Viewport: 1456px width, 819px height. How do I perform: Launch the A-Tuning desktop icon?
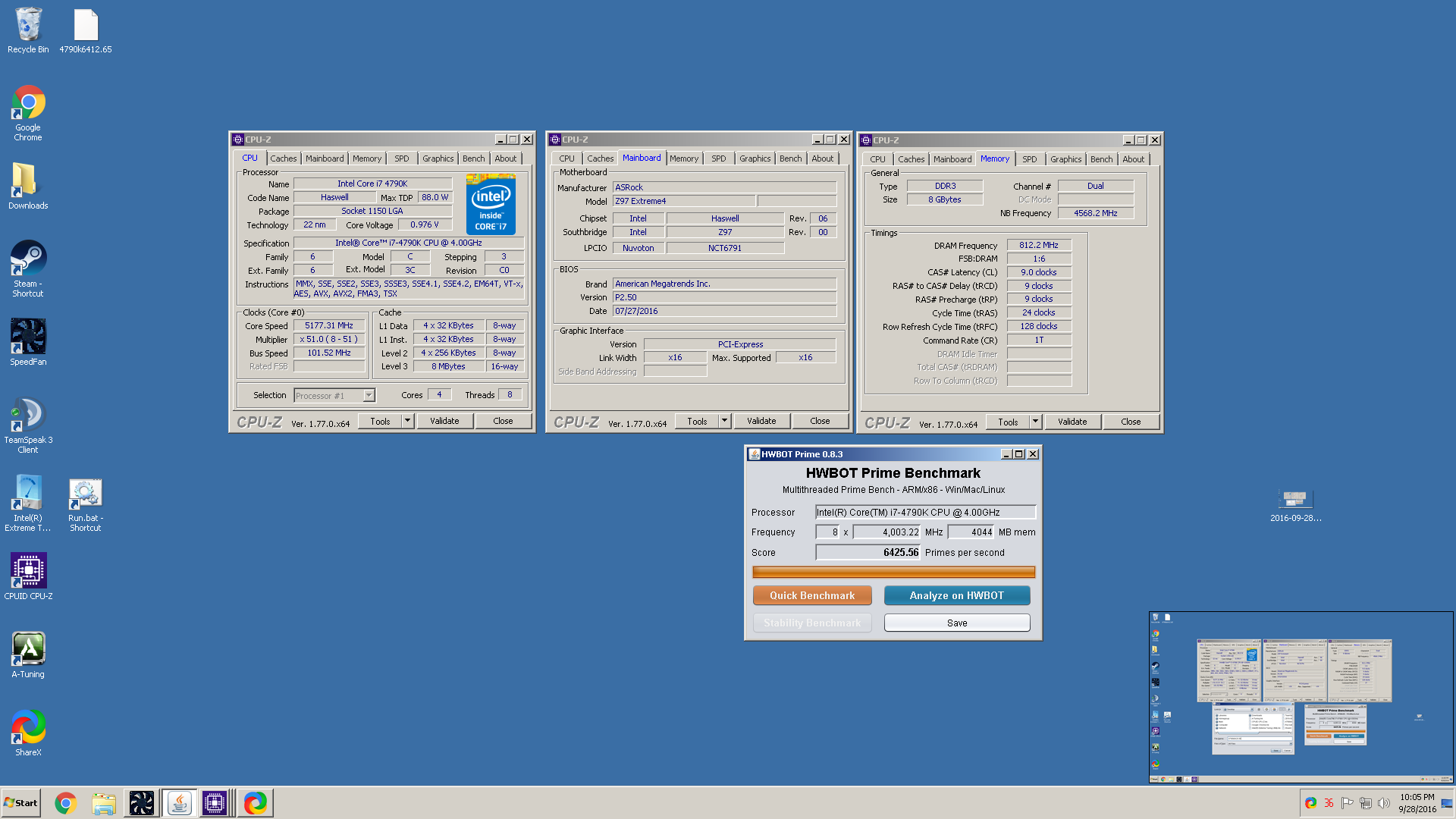pyautogui.click(x=28, y=654)
